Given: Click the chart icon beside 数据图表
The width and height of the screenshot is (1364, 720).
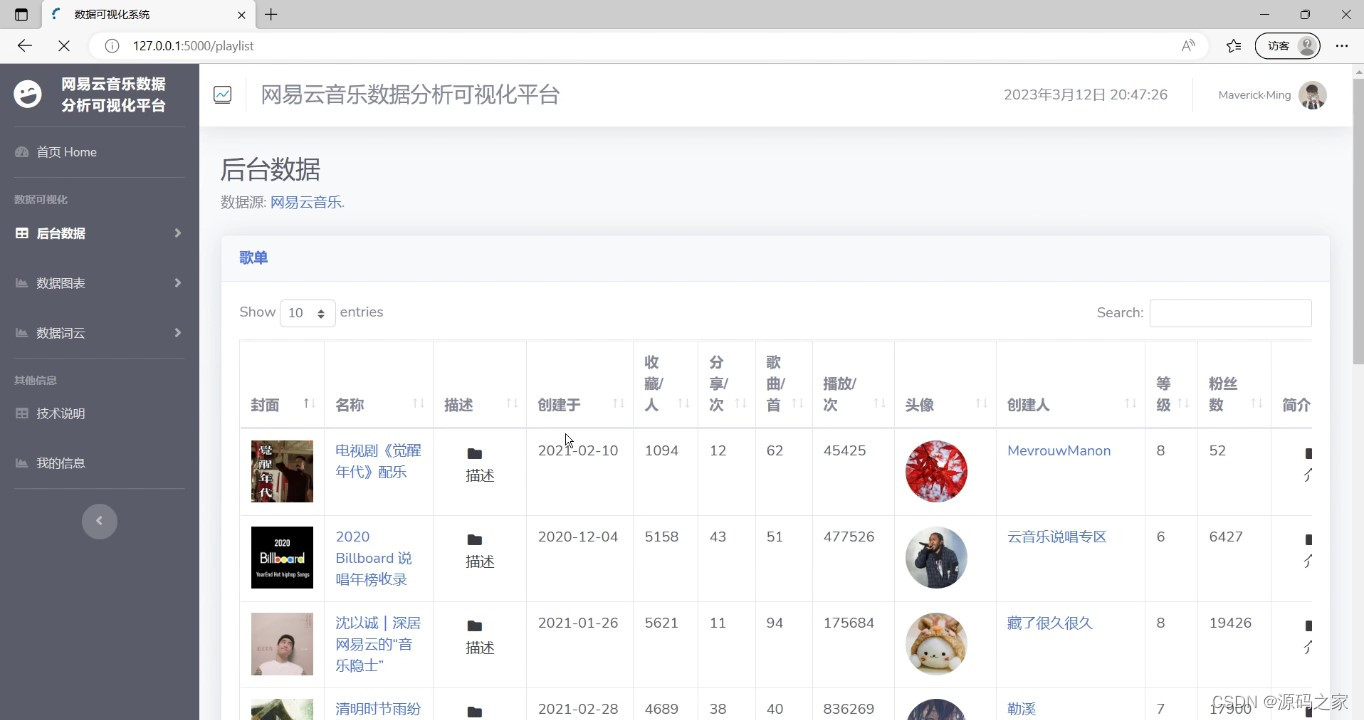Looking at the screenshot, I should (22, 283).
